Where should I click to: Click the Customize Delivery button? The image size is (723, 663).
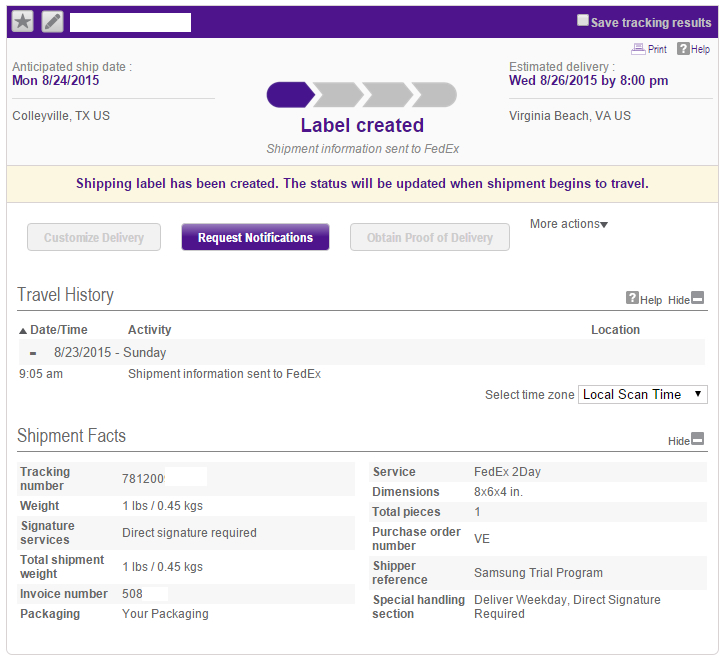click(94, 237)
